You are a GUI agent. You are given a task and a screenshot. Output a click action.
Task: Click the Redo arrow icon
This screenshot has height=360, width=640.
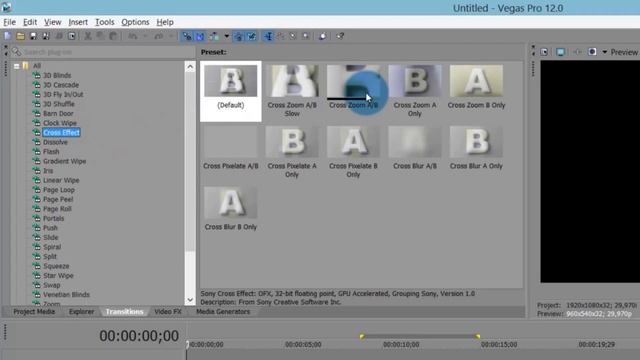click(158, 36)
